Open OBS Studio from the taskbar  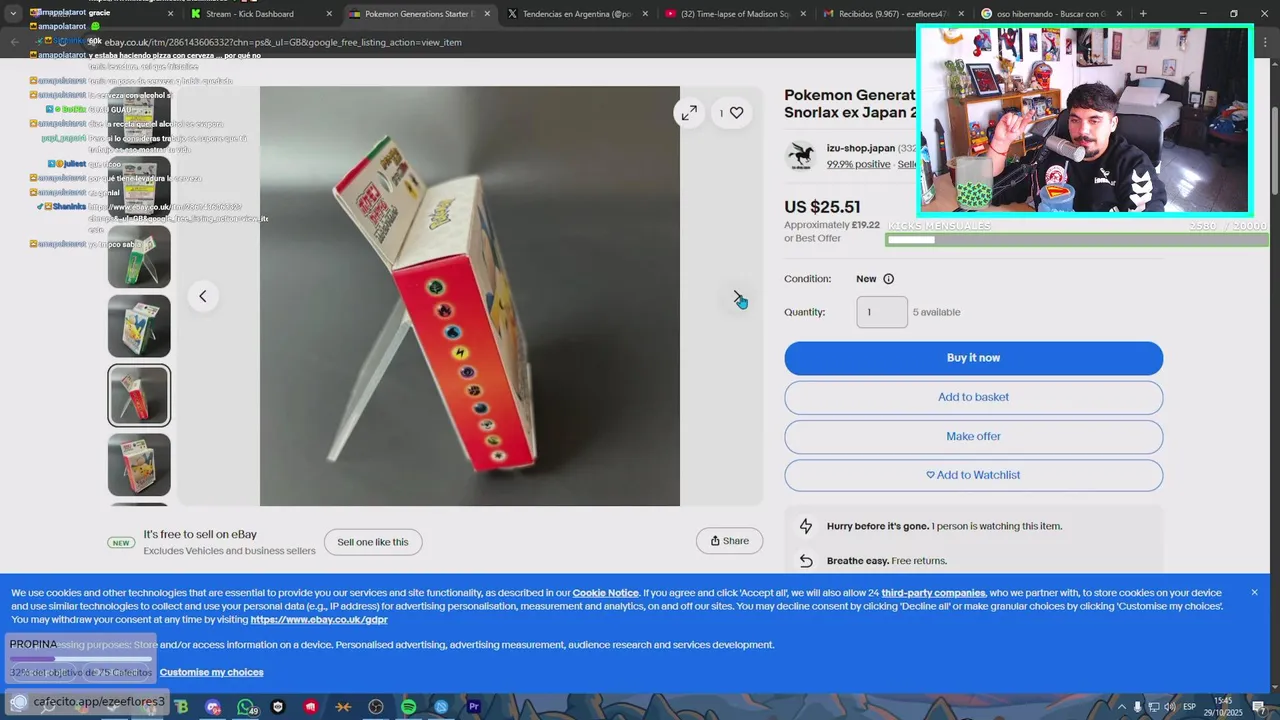point(376,707)
